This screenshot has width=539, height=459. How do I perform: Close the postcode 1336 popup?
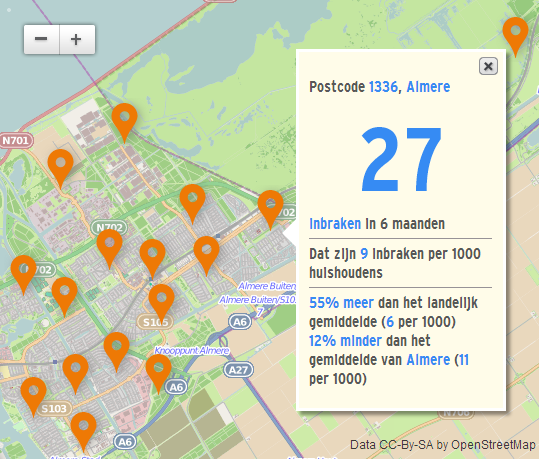point(488,66)
